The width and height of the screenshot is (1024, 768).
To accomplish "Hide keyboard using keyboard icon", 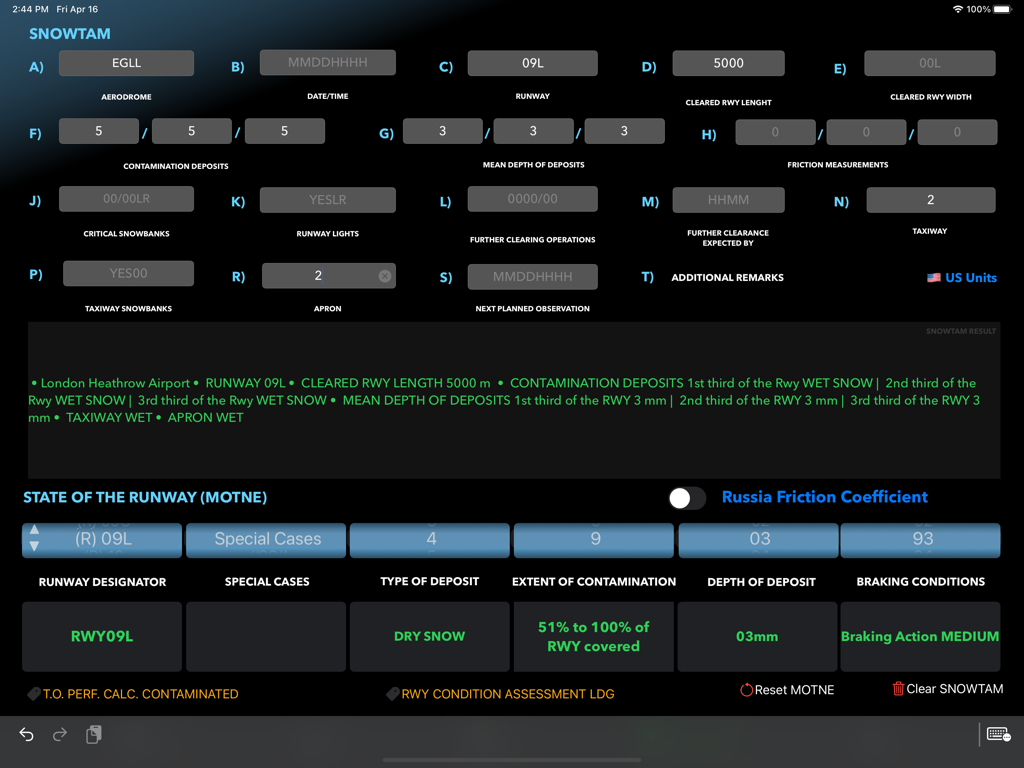I will pos(999,735).
